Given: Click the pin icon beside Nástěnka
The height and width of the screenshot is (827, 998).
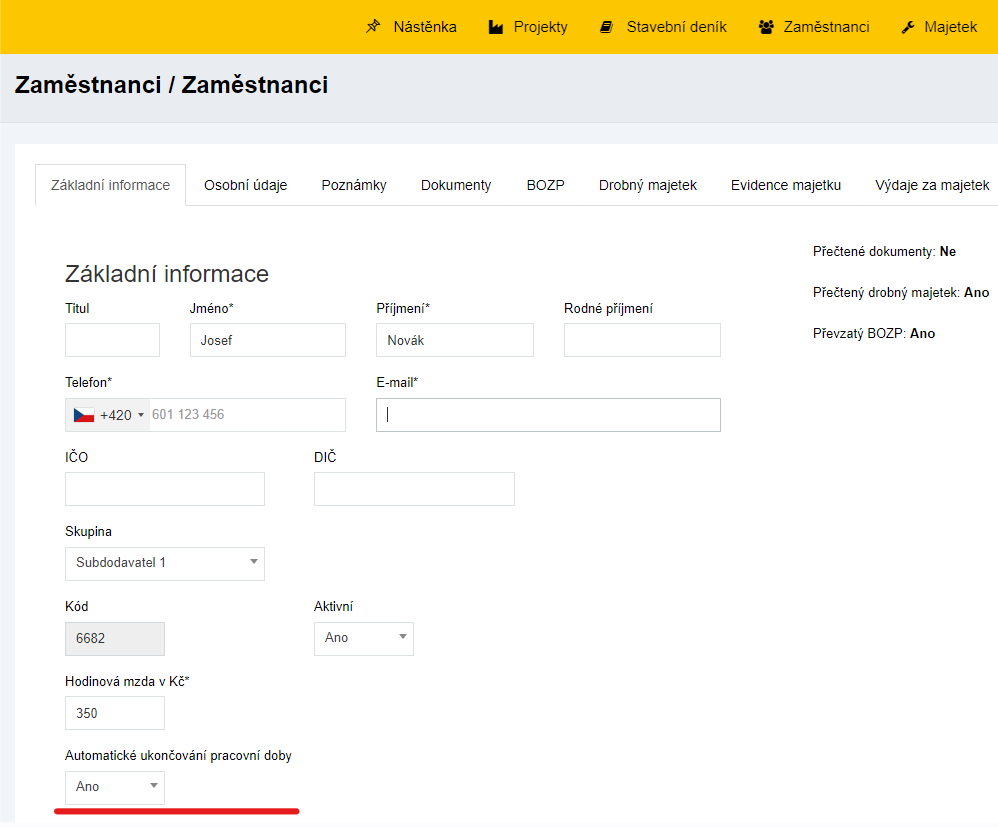Looking at the screenshot, I should (x=373, y=27).
